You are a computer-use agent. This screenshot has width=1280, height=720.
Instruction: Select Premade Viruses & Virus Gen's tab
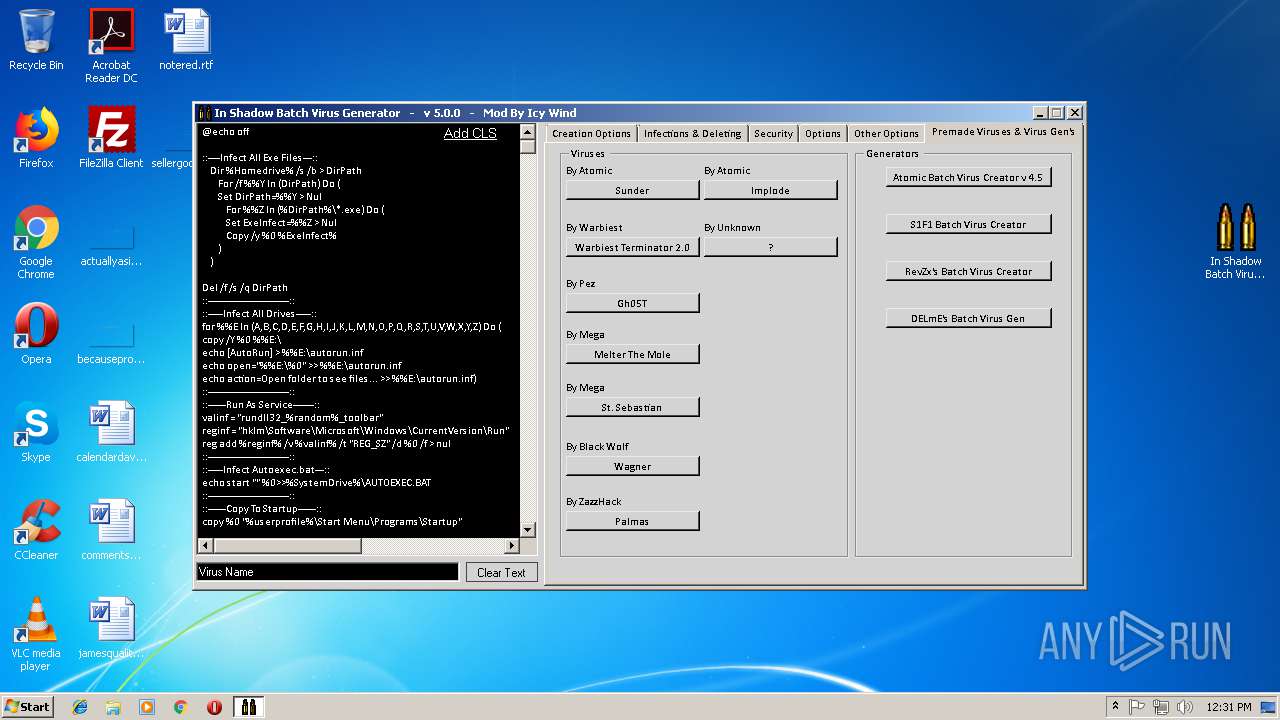pos(1003,132)
